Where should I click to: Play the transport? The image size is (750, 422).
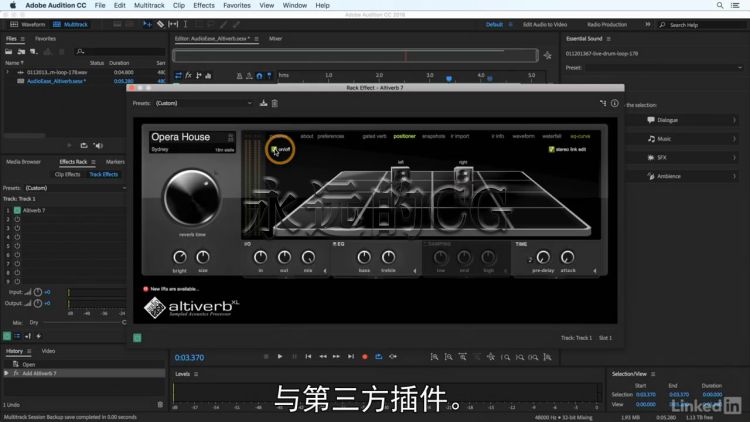tap(280, 356)
